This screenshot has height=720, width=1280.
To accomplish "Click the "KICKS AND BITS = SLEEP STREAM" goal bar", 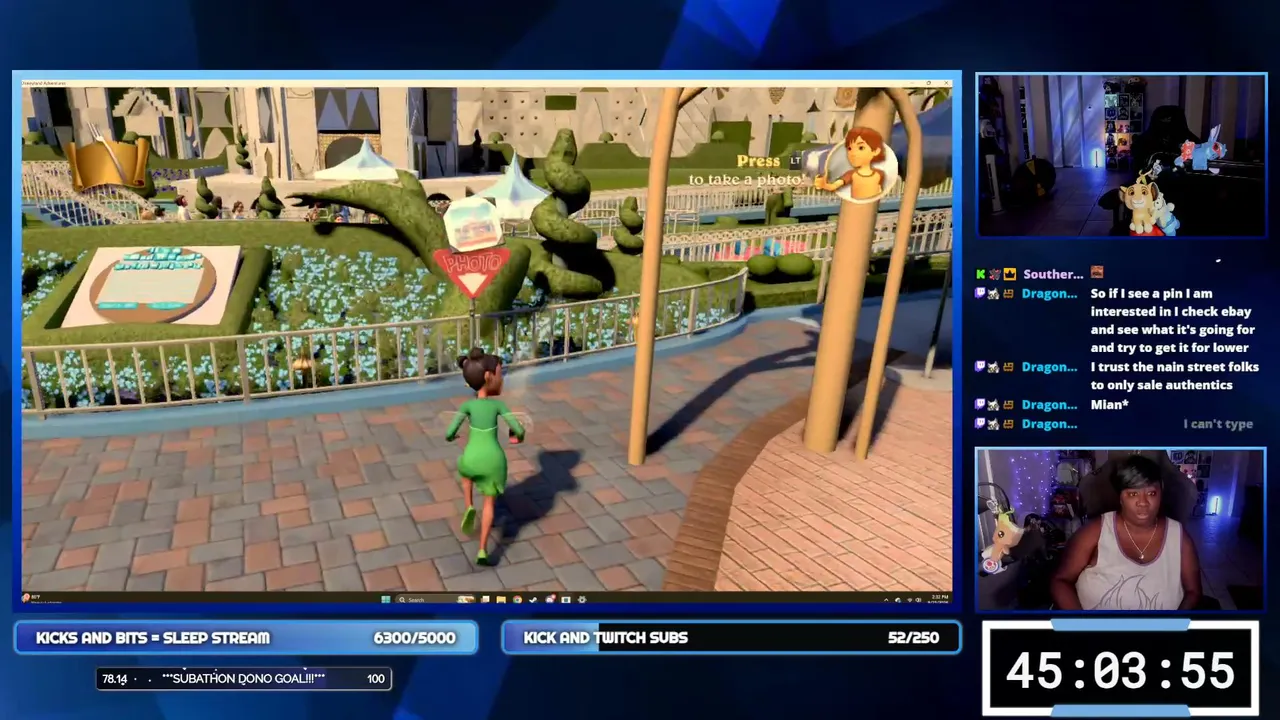I will coord(246,638).
